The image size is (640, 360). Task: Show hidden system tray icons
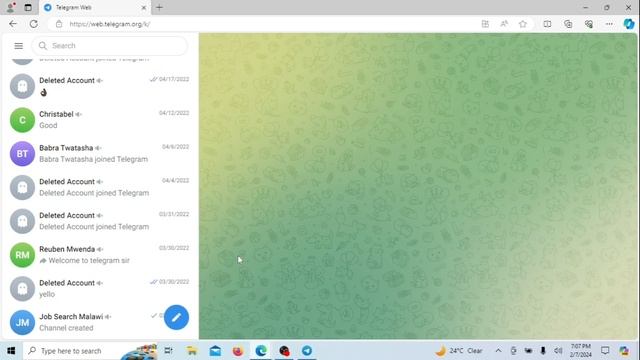coord(498,351)
